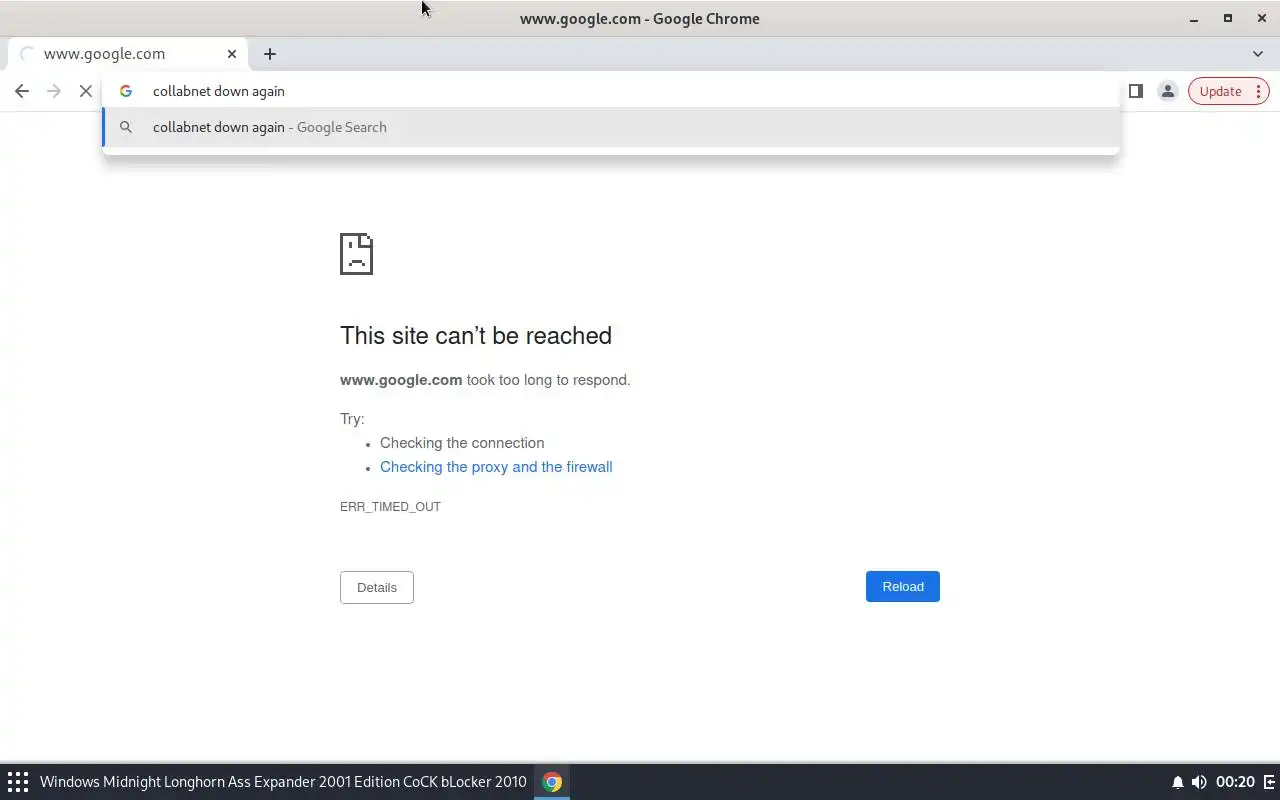Open the applications grid launcher
The width and height of the screenshot is (1280, 800).
(18, 782)
